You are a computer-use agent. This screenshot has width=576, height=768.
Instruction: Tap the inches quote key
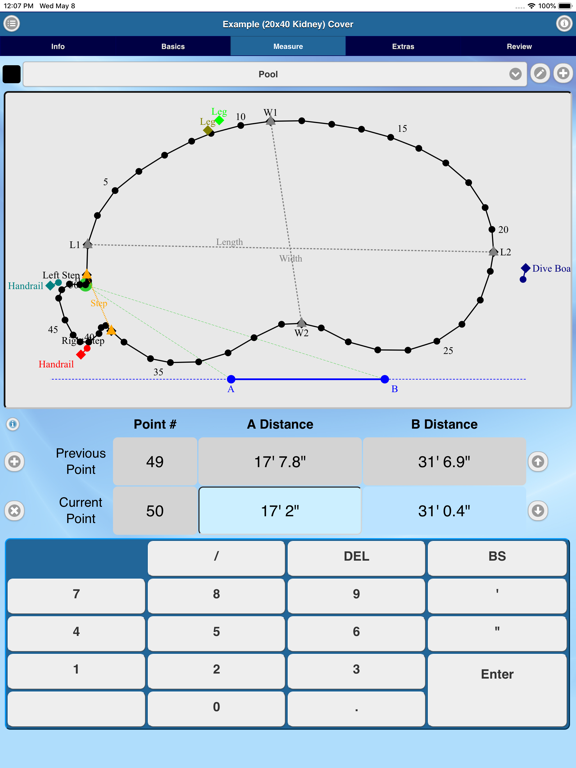click(497, 632)
